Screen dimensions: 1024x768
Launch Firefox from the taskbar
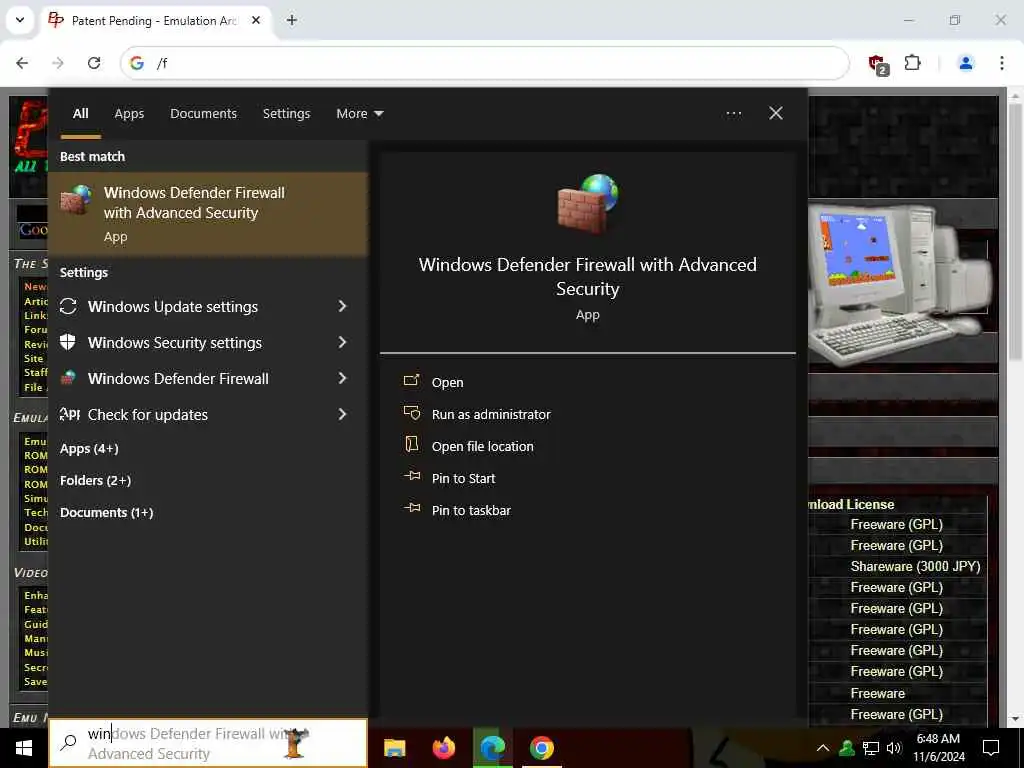(x=444, y=748)
